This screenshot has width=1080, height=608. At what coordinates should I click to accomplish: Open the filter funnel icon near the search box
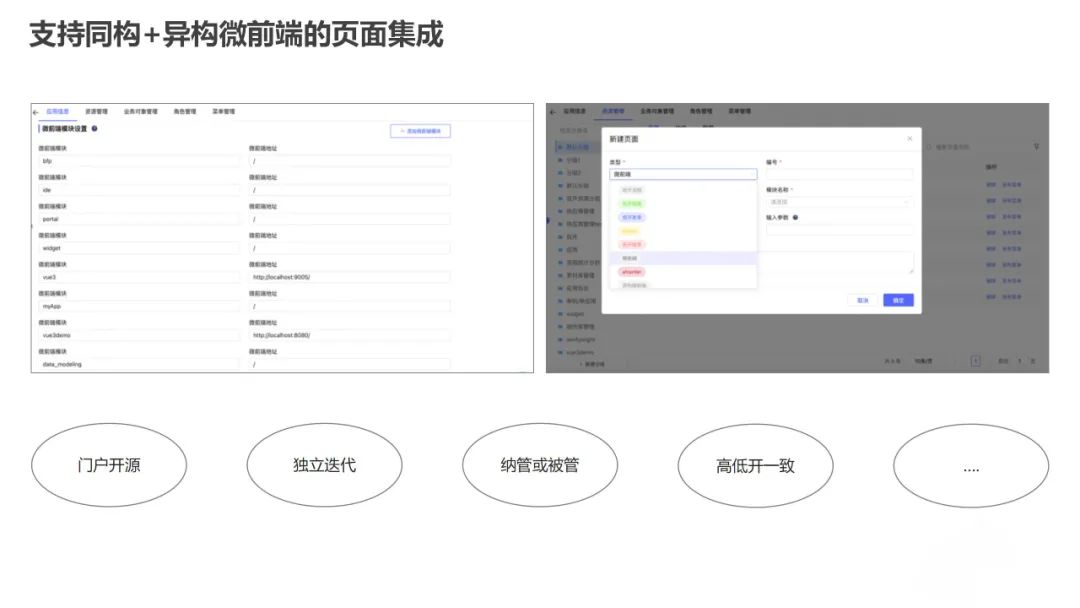tap(1036, 146)
